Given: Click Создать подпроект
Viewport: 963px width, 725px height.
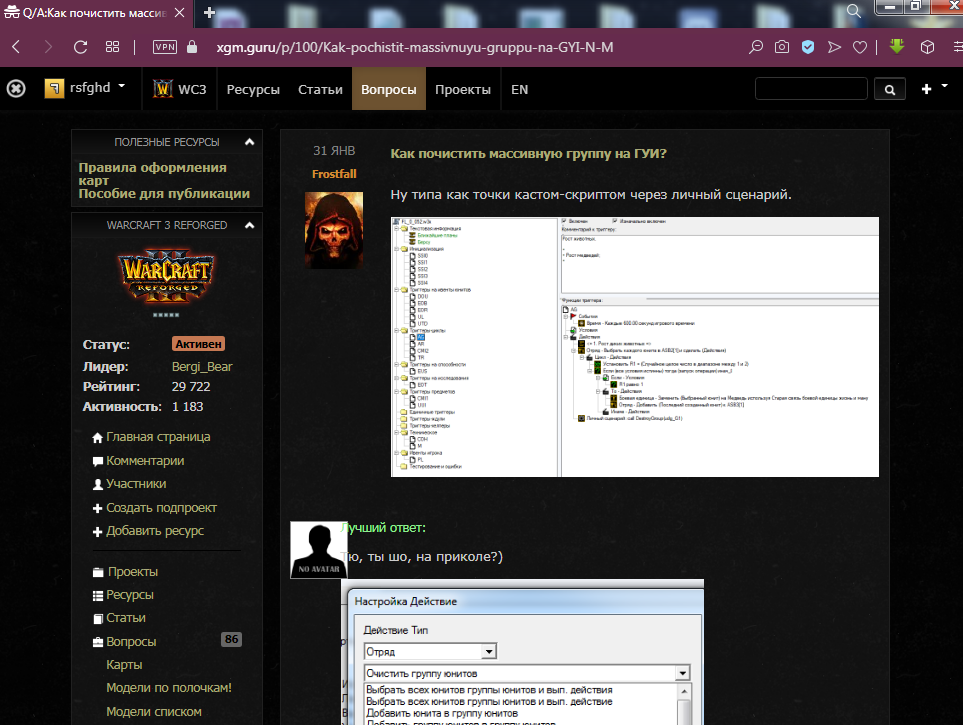Looking at the screenshot, I should click(155, 508).
